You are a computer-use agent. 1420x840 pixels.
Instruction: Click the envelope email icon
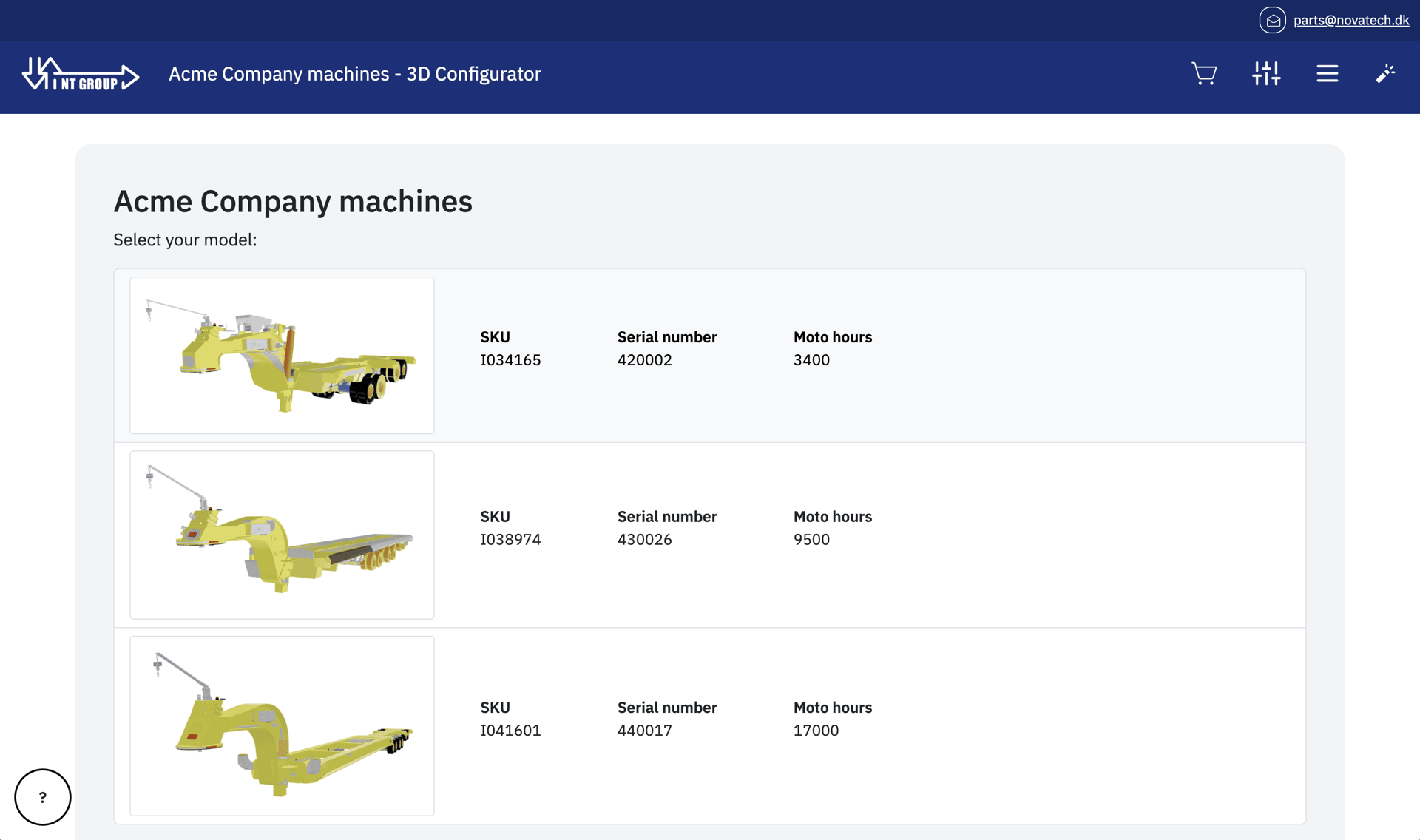[1273, 20]
